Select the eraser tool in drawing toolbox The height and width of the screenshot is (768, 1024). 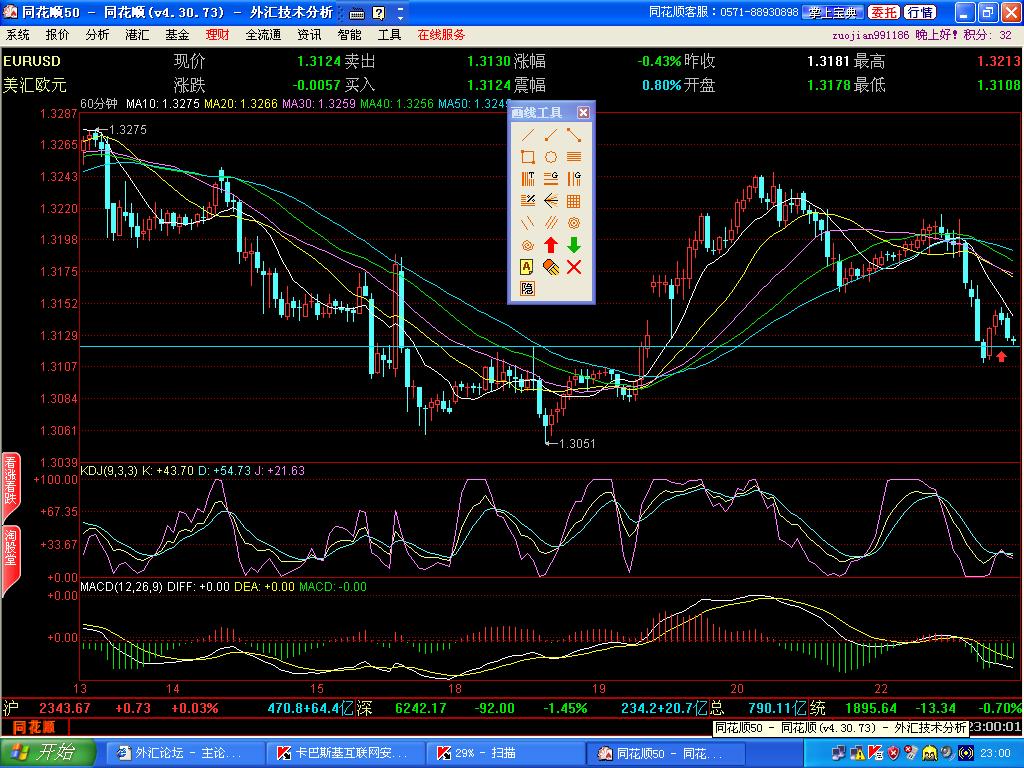[x=551, y=266]
